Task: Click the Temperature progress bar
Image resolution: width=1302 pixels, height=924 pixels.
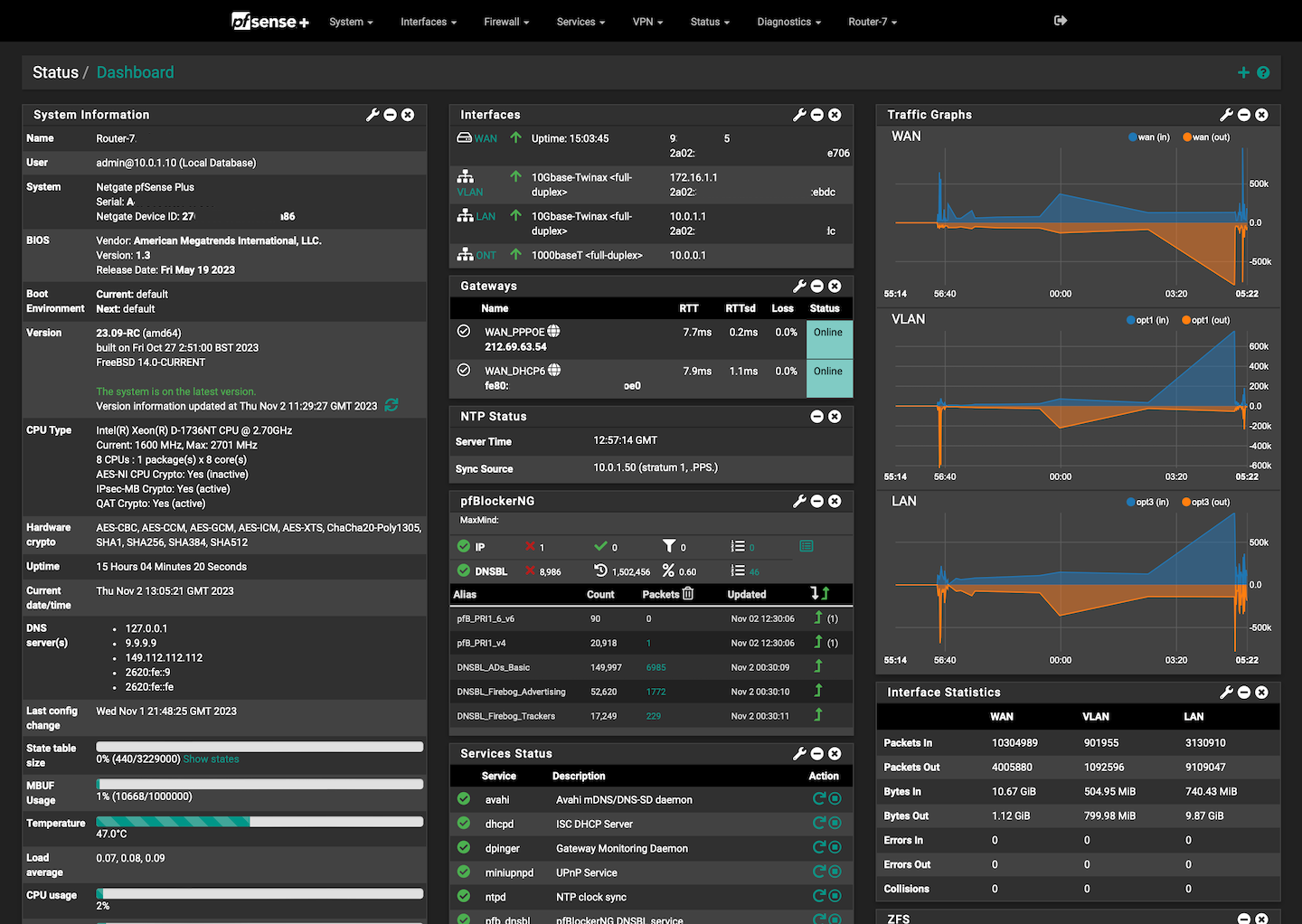Action: point(260,822)
